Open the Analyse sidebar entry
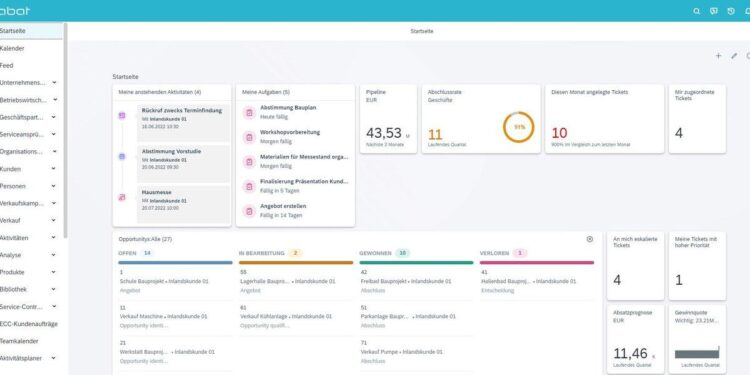This screenshot has height=375, width=750. tap(31, 255)
